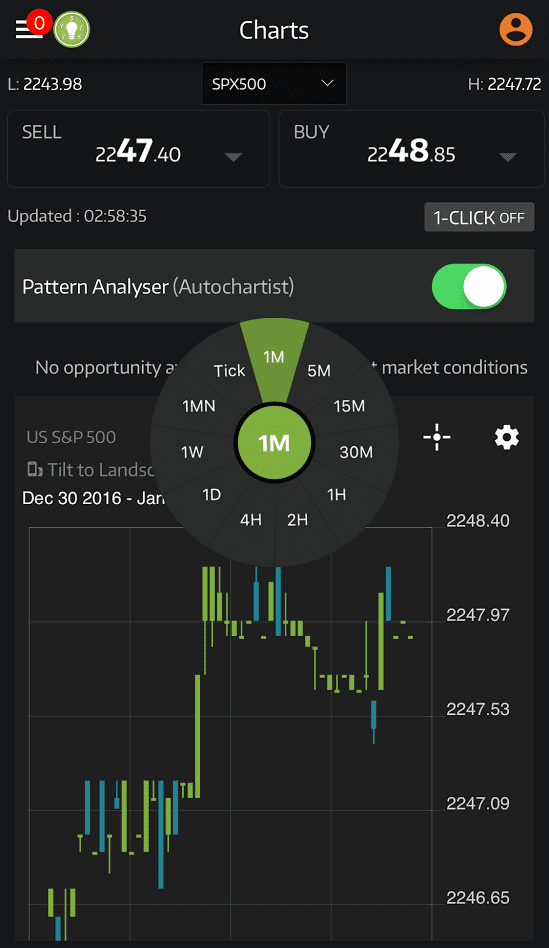The height and width of the screenshot is (948, 549).
Task: Select the 1W weekly timeframe
Action: tap(192, 452)
